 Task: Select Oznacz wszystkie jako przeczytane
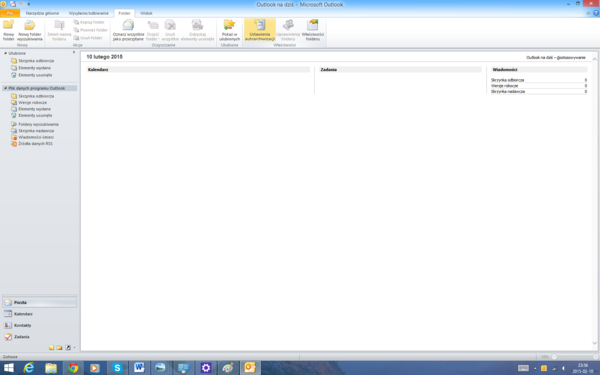128,30
